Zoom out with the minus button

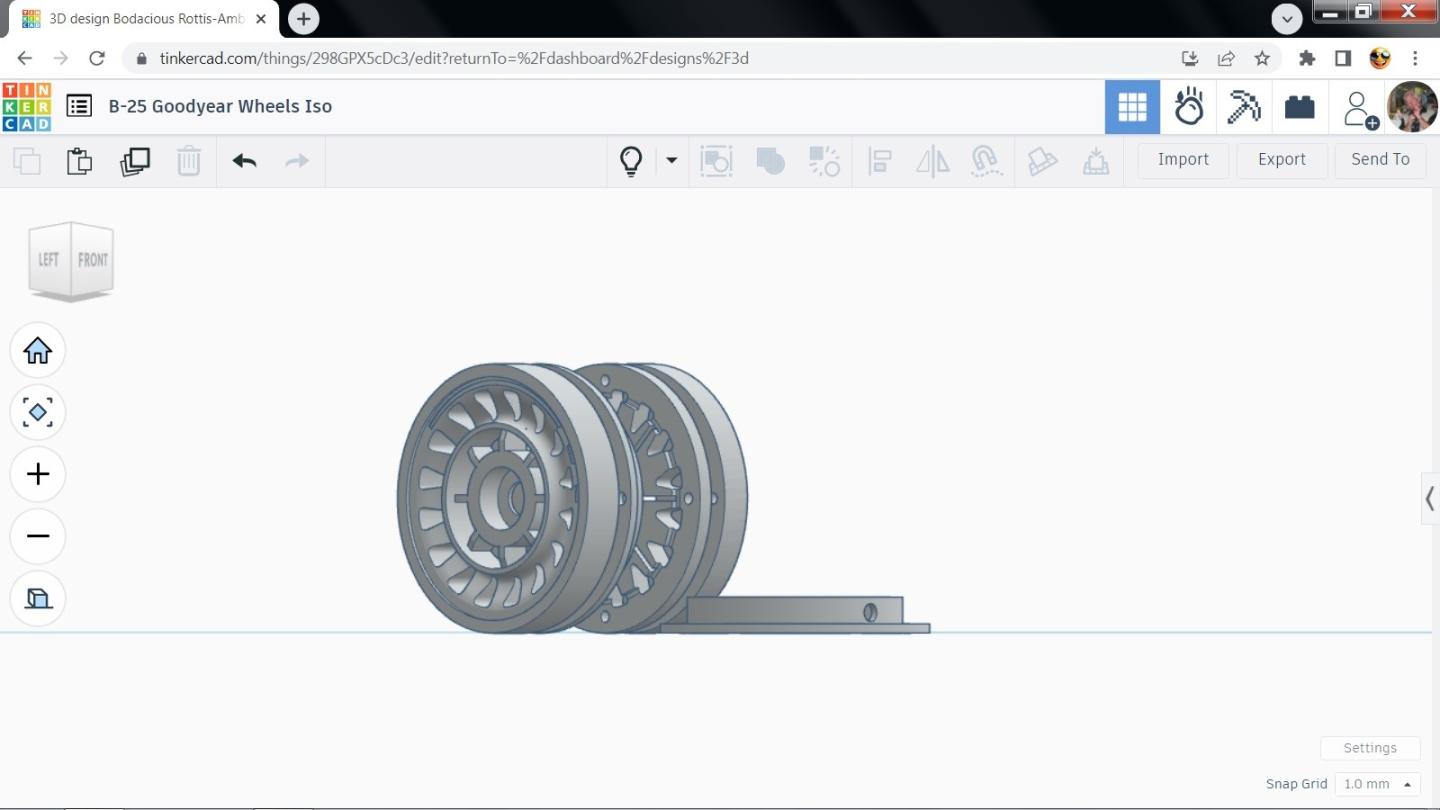click(38, 536)
